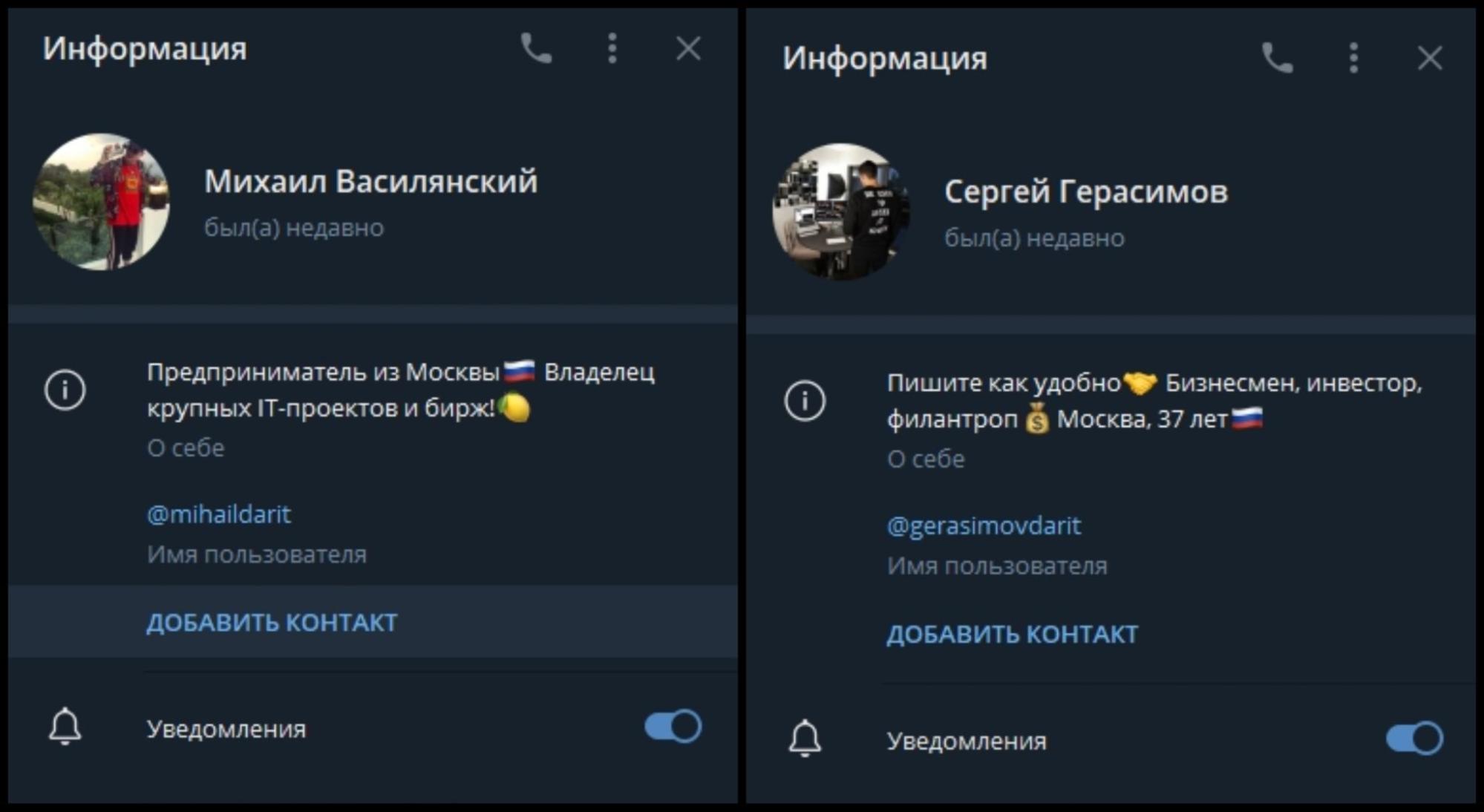Close Сергей Герасимов information panel
The width and height of the screenshot is (1484, 812).
pyautogui.click(x=1430, y=58)
